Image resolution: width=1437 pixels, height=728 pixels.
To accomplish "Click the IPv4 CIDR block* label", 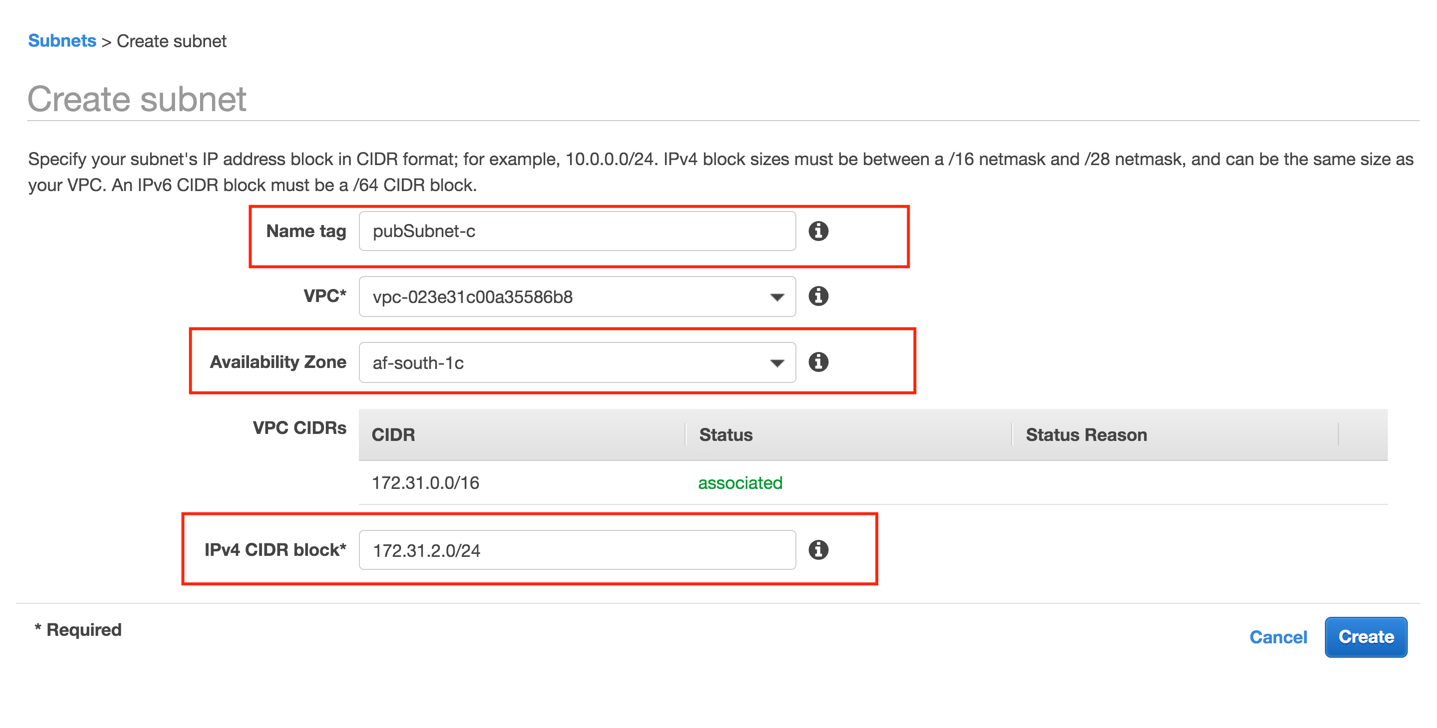I will click(275, 550).
